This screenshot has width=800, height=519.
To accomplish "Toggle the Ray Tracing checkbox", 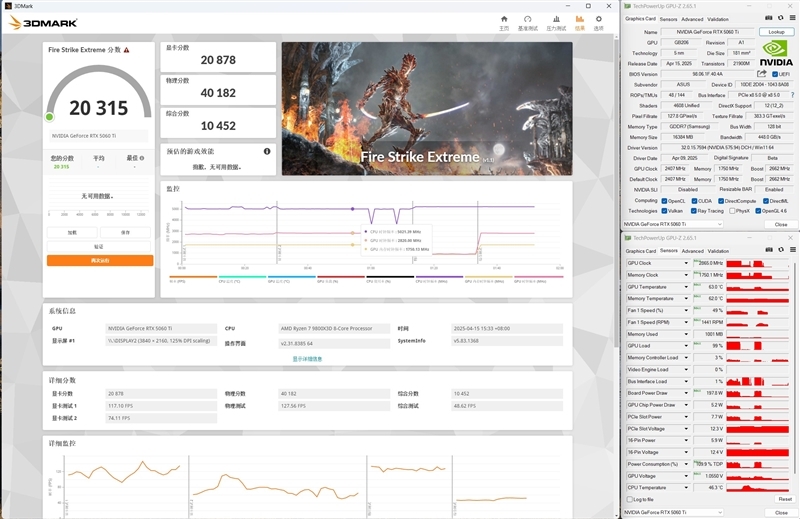I will click(694, 211).
